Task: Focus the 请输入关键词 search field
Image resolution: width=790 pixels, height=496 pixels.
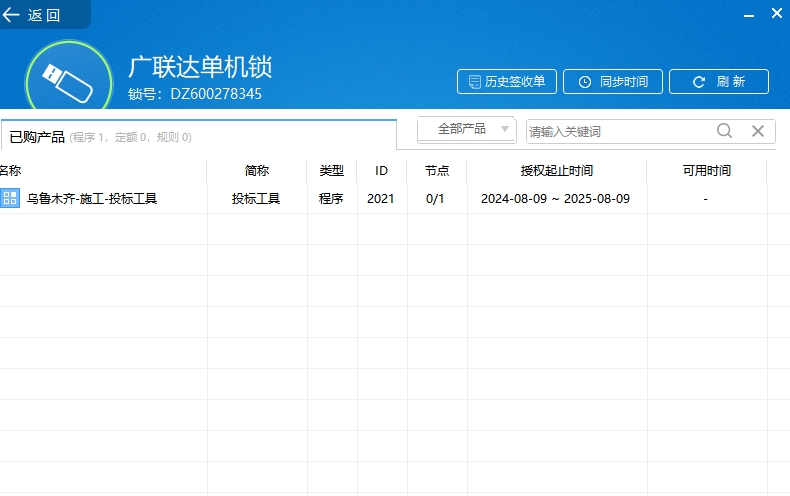Action: [x=620, y=132]
